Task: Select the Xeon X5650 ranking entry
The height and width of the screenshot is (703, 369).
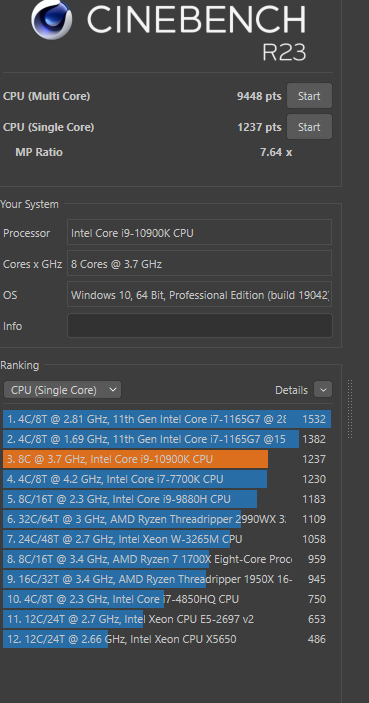Action: tap(167, 639)
